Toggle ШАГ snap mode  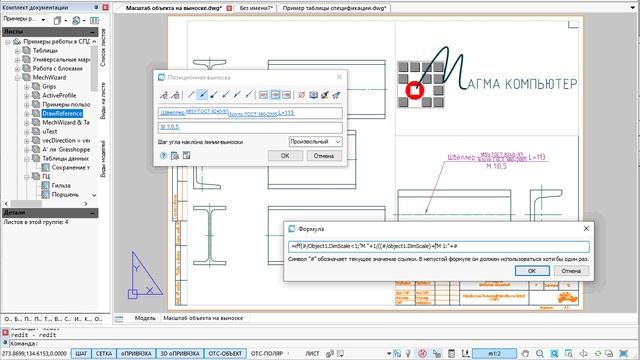(81, 353)
